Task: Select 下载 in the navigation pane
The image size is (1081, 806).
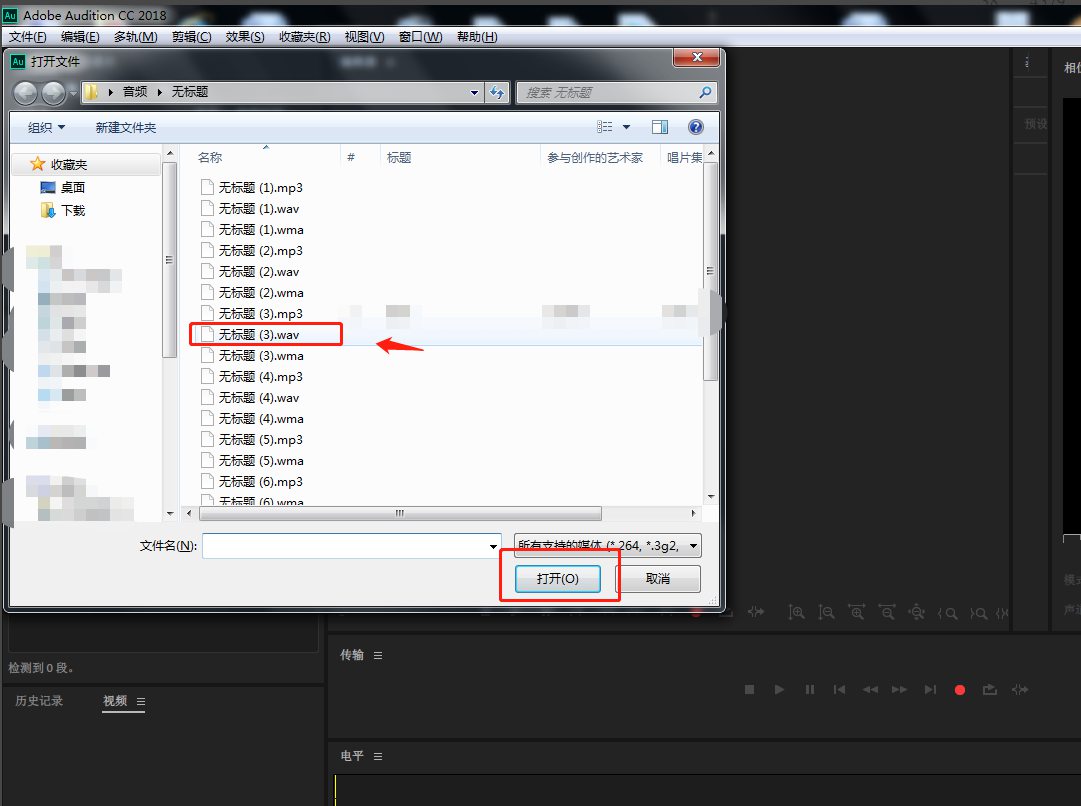Action: tap(63, 210)
